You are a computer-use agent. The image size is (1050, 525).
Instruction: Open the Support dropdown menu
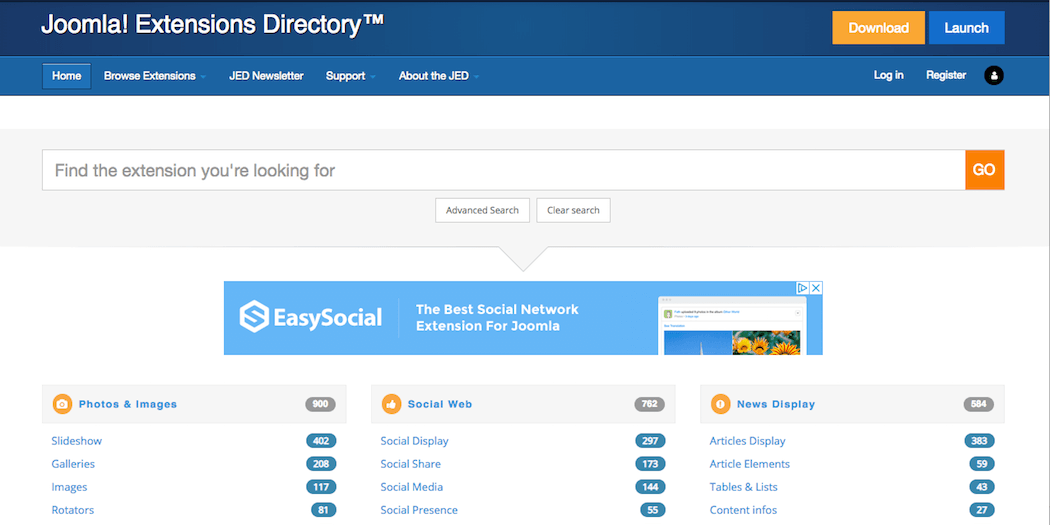point(350,76)
